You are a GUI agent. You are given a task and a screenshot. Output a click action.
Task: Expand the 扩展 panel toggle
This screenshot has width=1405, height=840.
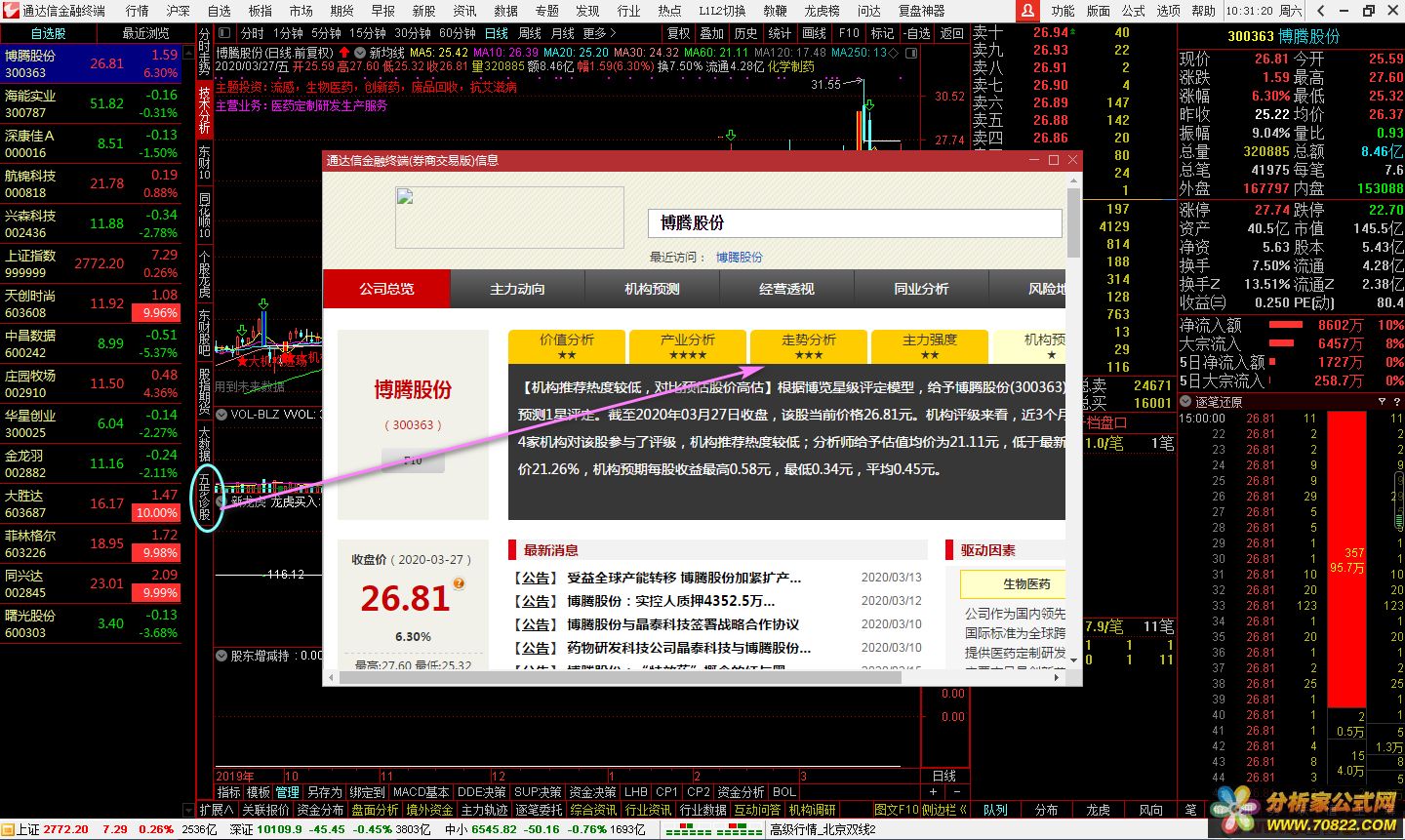217,810
